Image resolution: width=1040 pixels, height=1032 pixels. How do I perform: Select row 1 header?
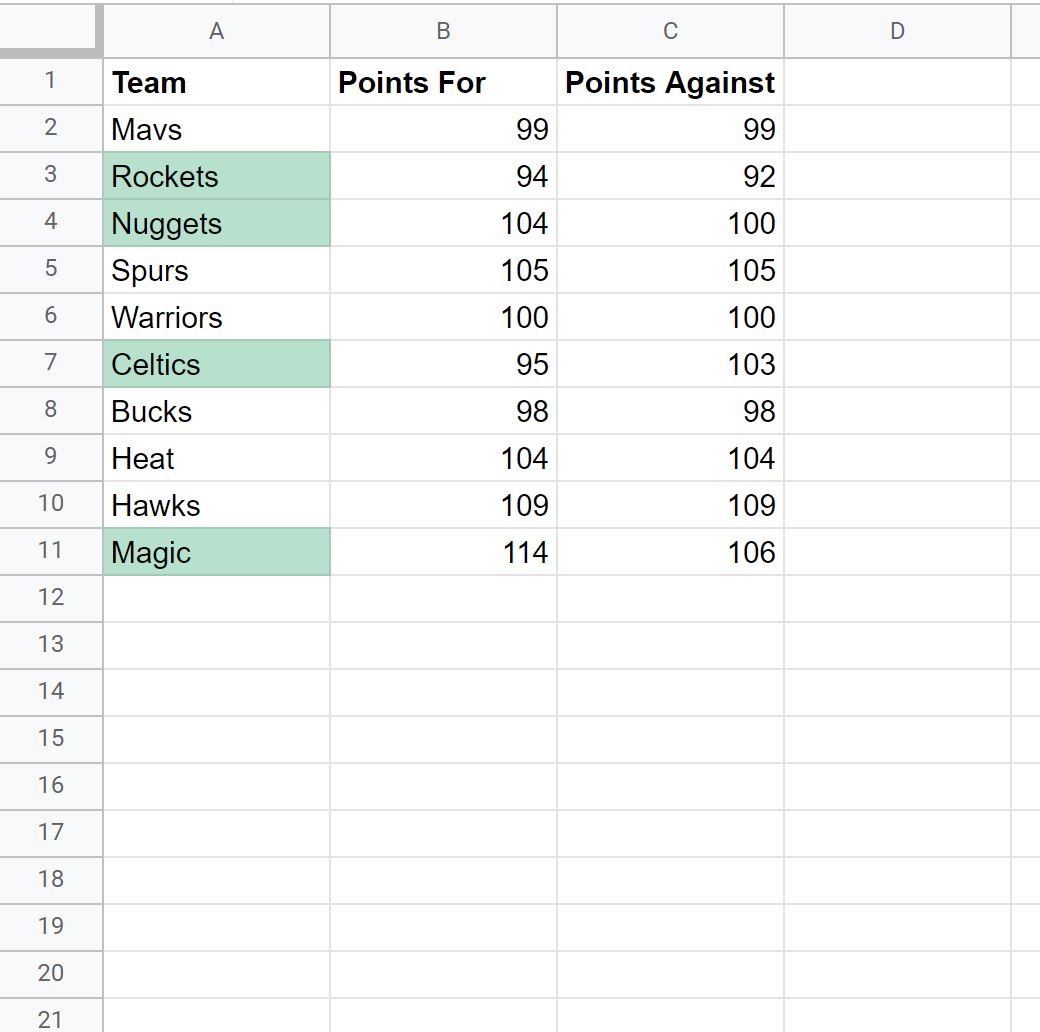pyautogui.click(x=50, y=82)
